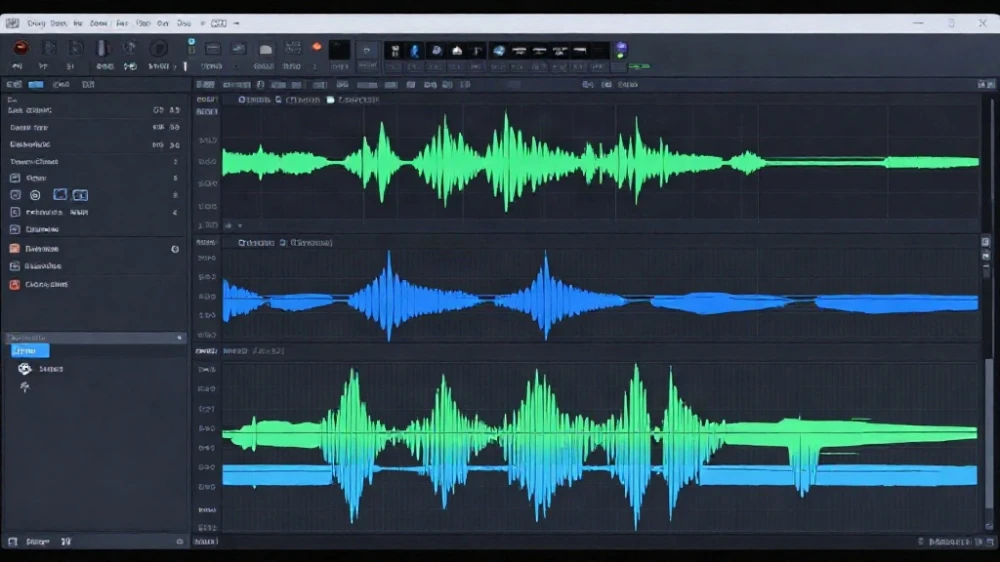This screenshot has width=1000, height=562.
Task: Click the blue globe icon in the toolbar
Action: [499, 50]
